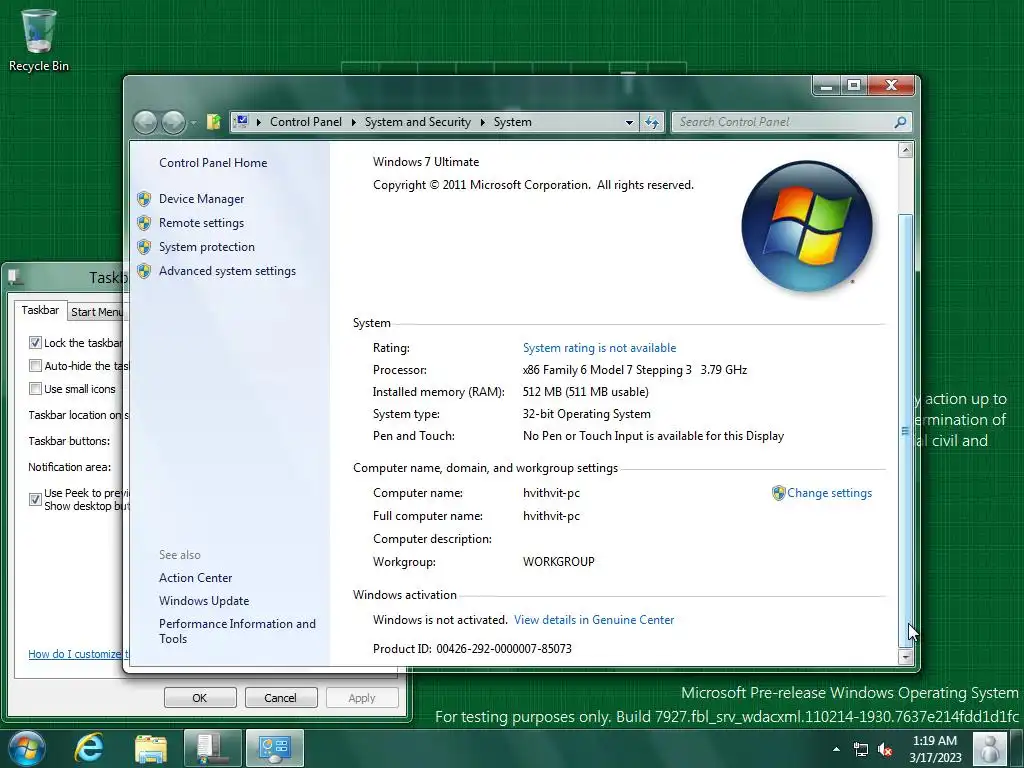1024x768 pixels.
Task: Click OK in Taskbar properties dialog
Action: tap(200, 697)
